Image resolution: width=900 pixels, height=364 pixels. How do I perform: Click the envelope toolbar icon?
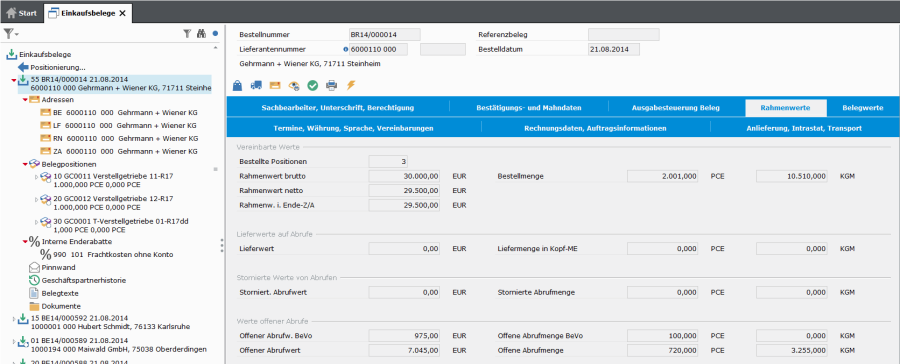[275, 86]
